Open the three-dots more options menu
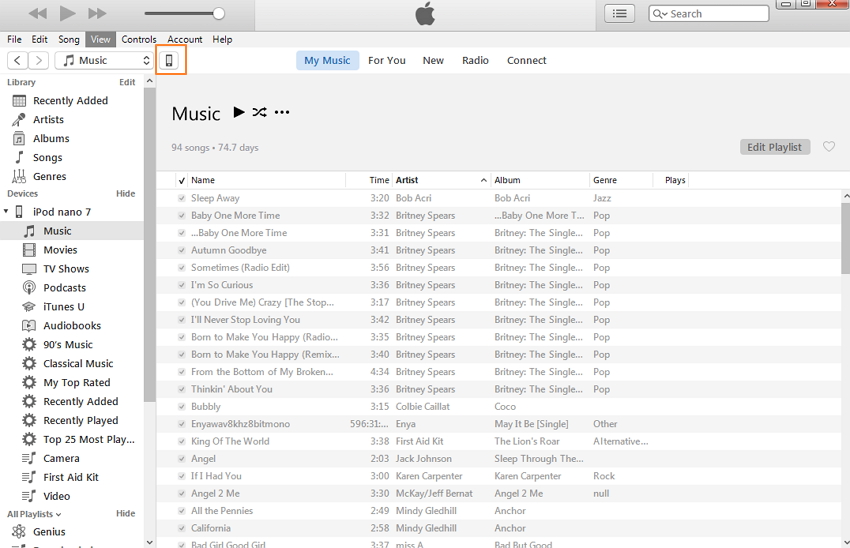Image resolution: width=850 pixels, height=548 pixels. point(282,112)
